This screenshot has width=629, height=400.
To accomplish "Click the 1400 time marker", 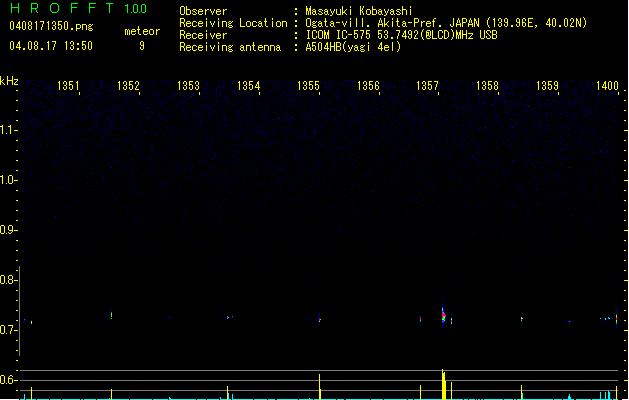I will pos(607,85).
